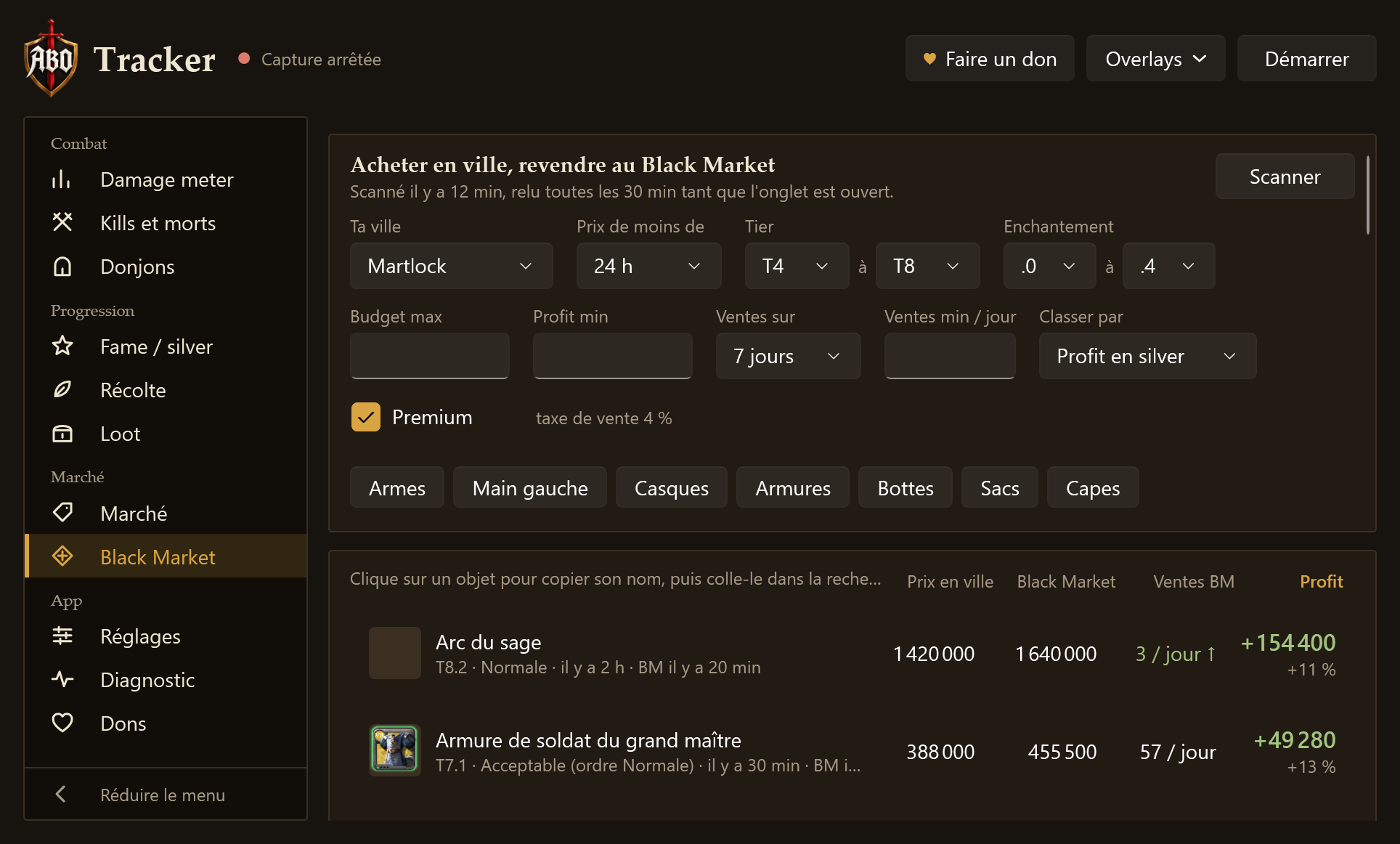Select the Armures category filter
This screenshot has width=1400, height=844.
(793, 487)
